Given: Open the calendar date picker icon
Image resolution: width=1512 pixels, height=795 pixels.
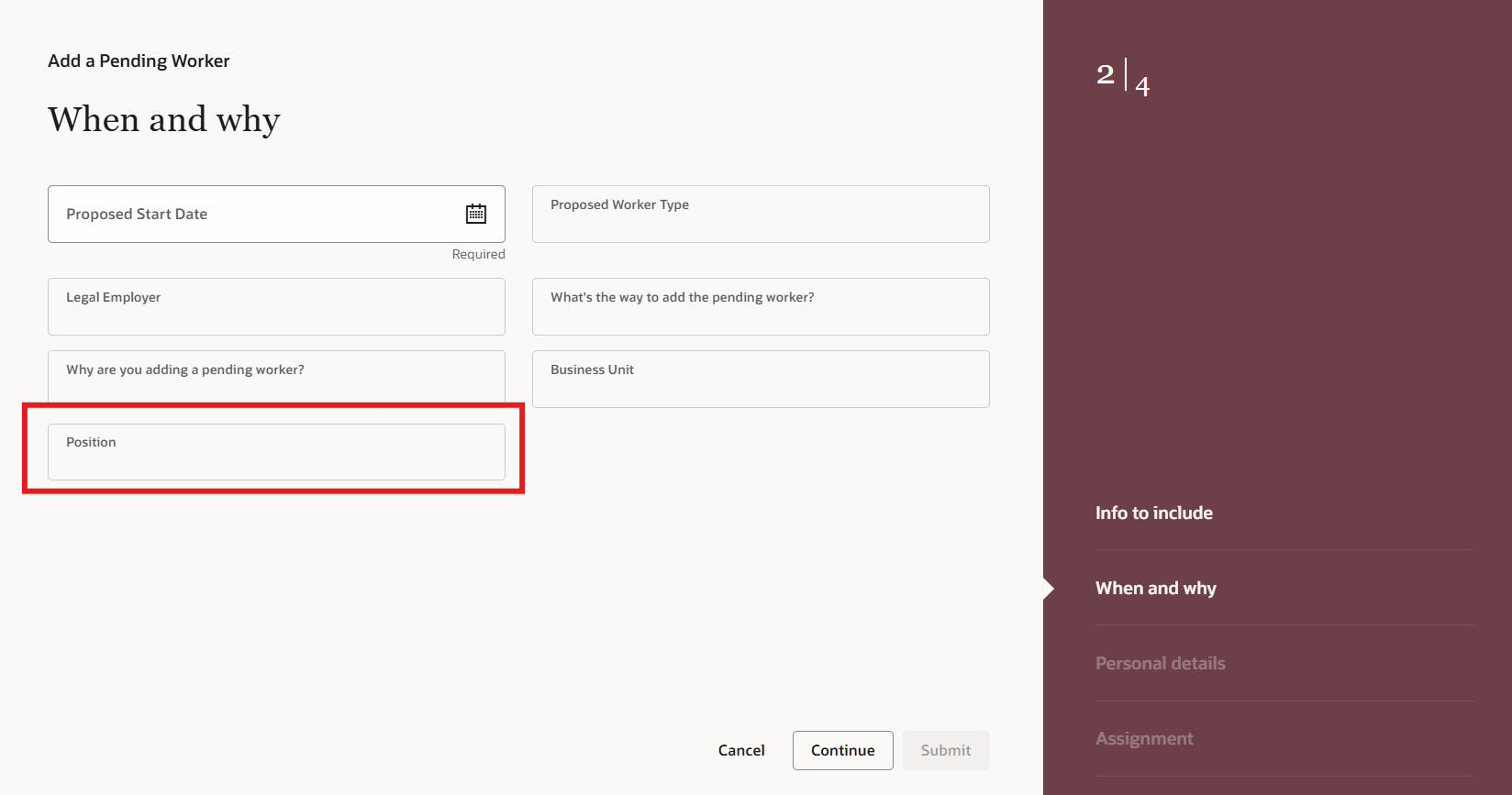Looking at the screenshot, I should click(x=476, y=214).
